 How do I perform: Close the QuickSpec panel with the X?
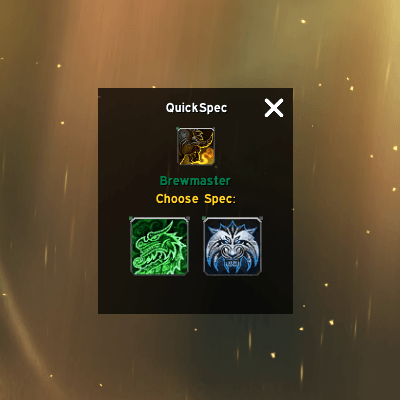(x=274, y=108)
